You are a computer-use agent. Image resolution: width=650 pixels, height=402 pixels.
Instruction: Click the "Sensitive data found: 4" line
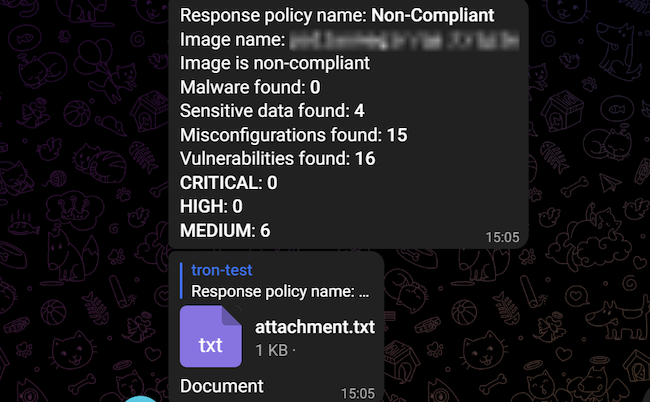tap(272, 110)
